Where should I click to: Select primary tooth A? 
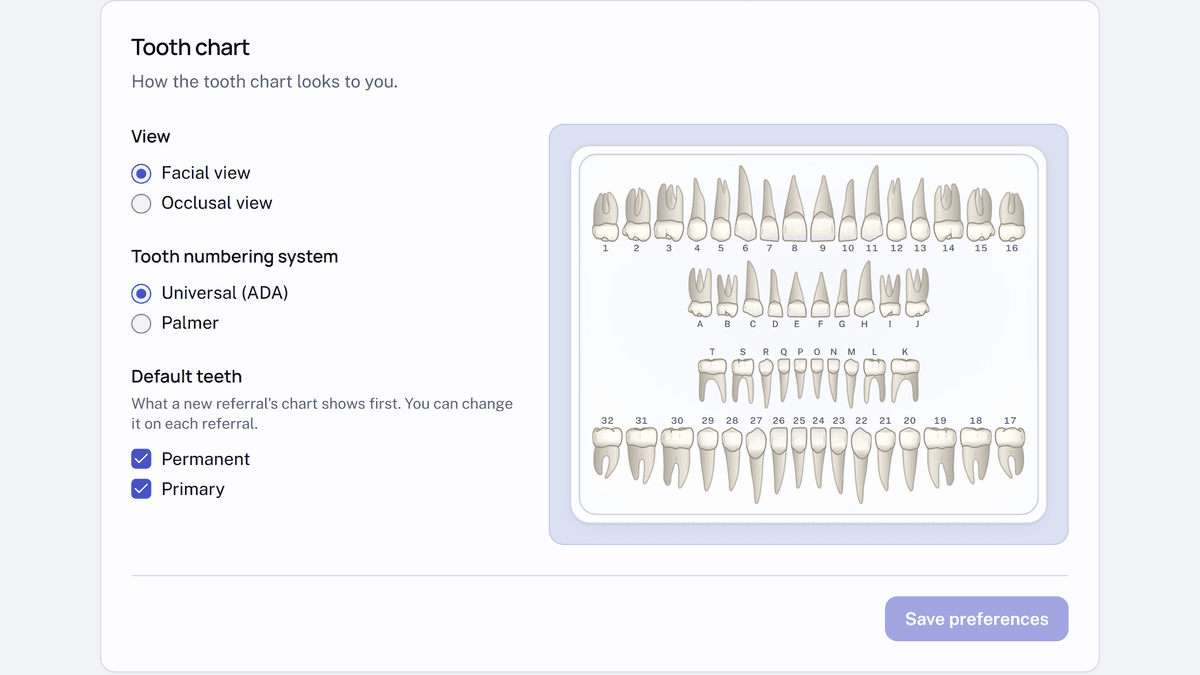(700, 292)
